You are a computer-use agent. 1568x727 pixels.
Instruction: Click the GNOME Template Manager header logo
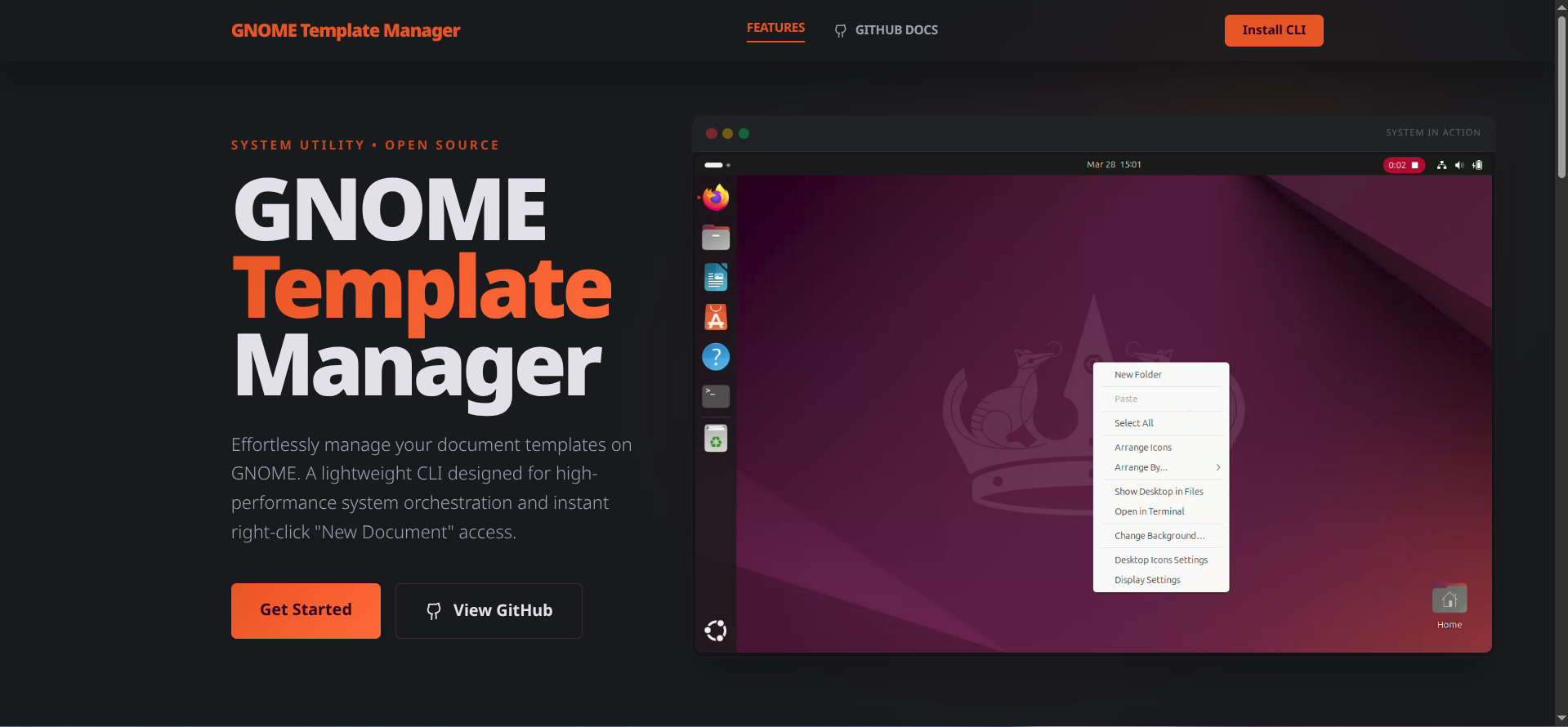(x=346, y=31)
